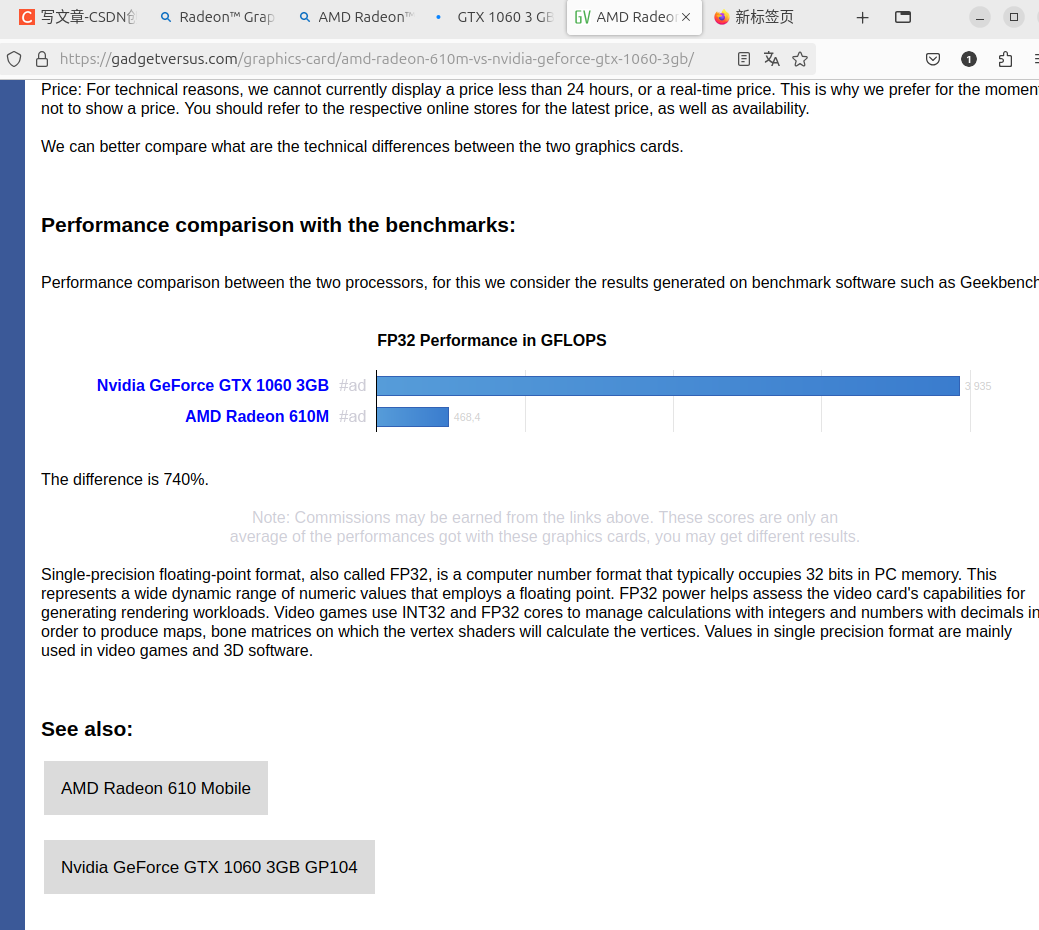This screenshot has width=1039, height=930.
Task: Show site security padlock info
Action: (42, 59)
